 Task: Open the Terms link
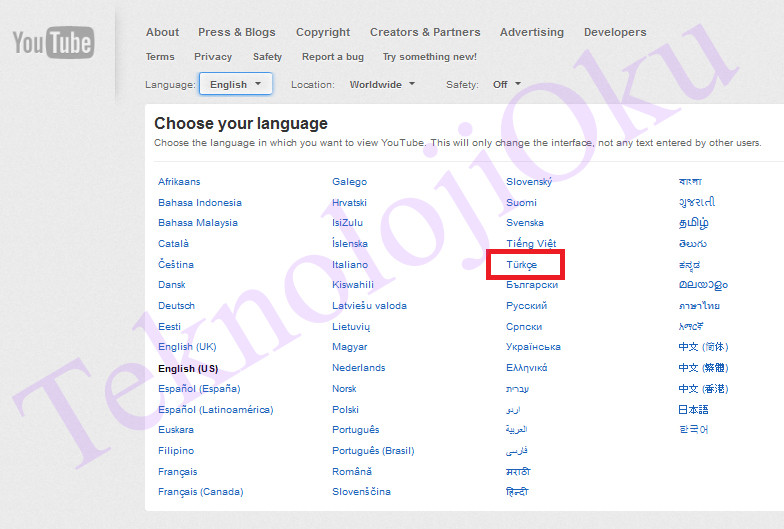[x=160, y=56]
